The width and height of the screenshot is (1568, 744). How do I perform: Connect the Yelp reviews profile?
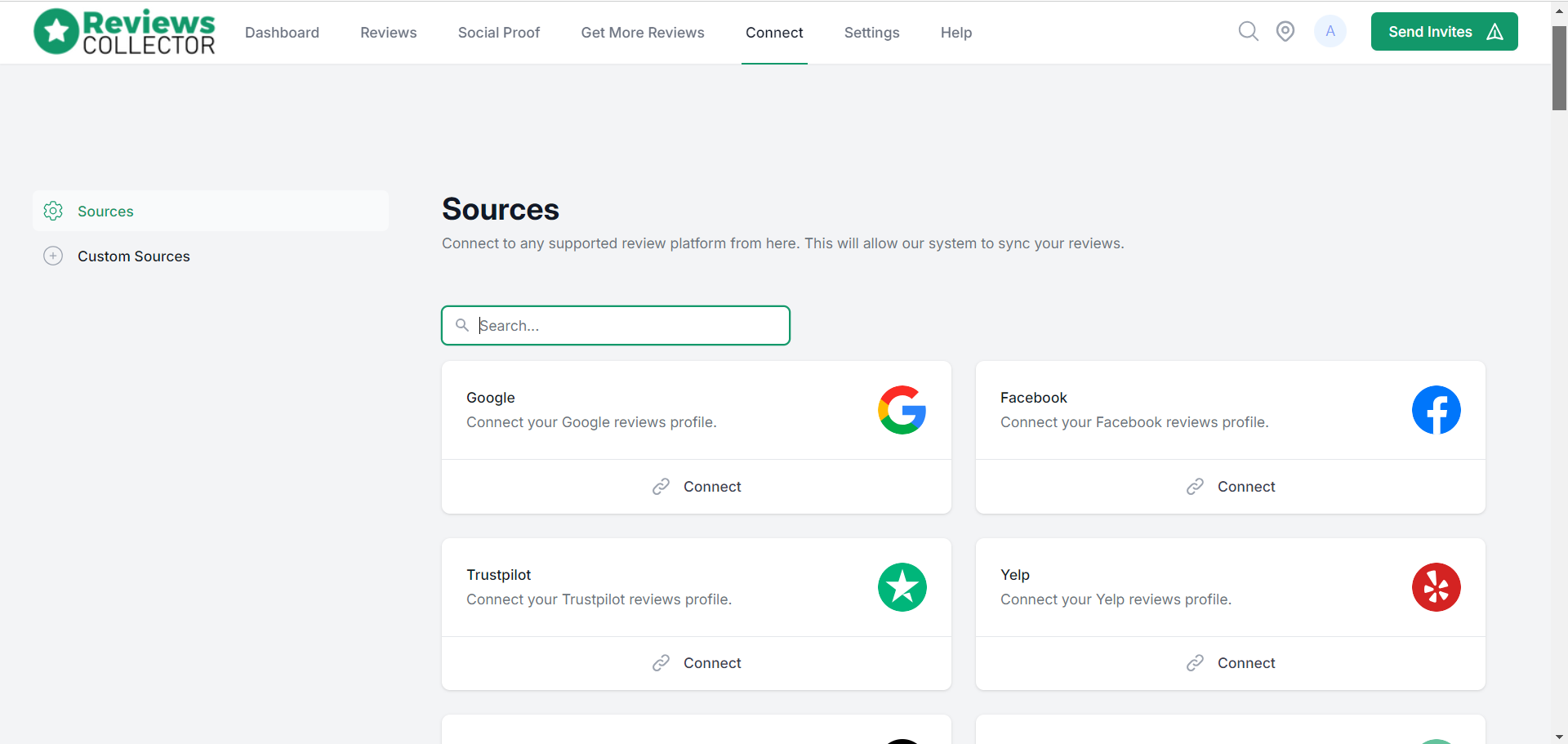tap(1231, 663)
